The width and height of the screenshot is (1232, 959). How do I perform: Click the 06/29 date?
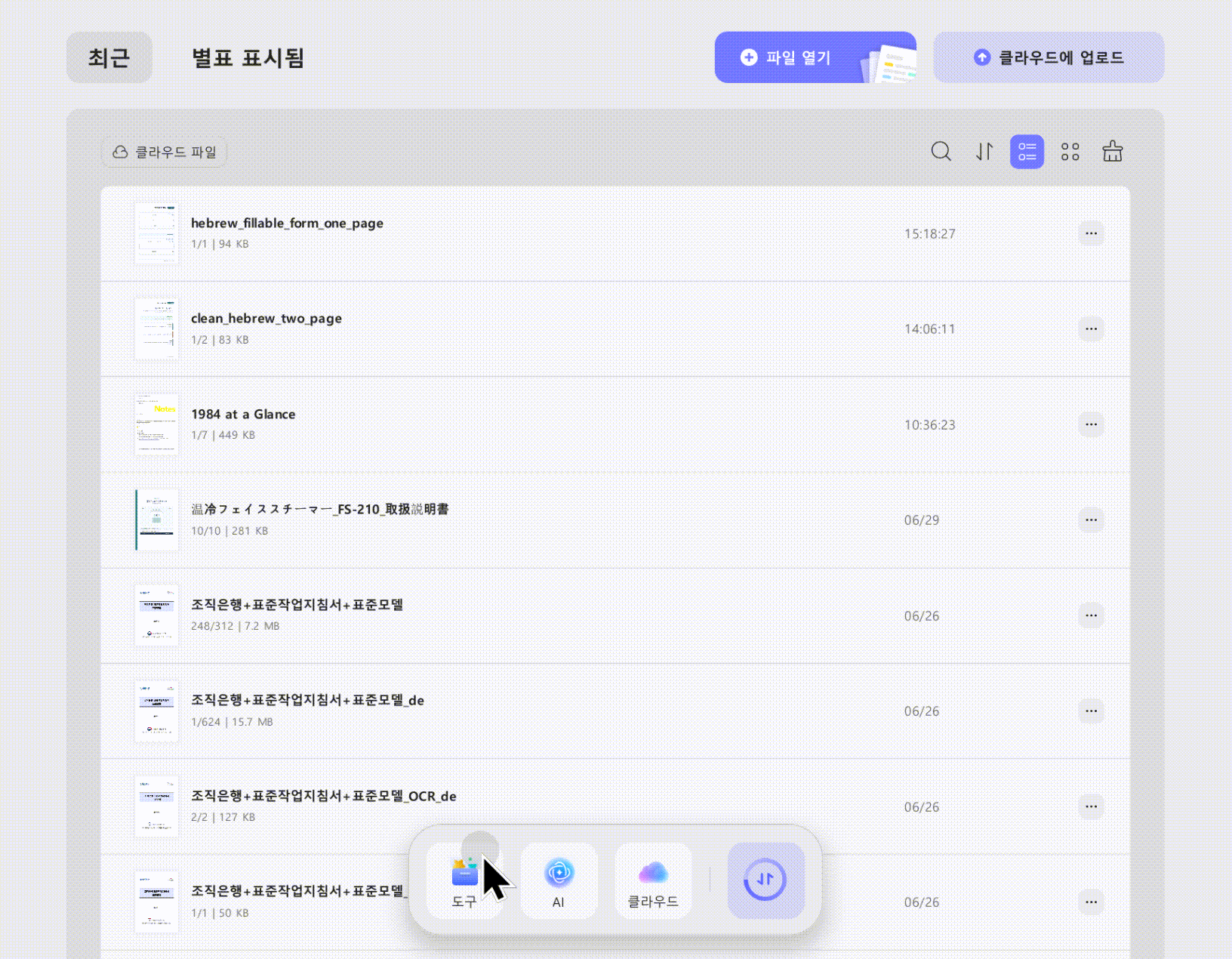point(922,520)
